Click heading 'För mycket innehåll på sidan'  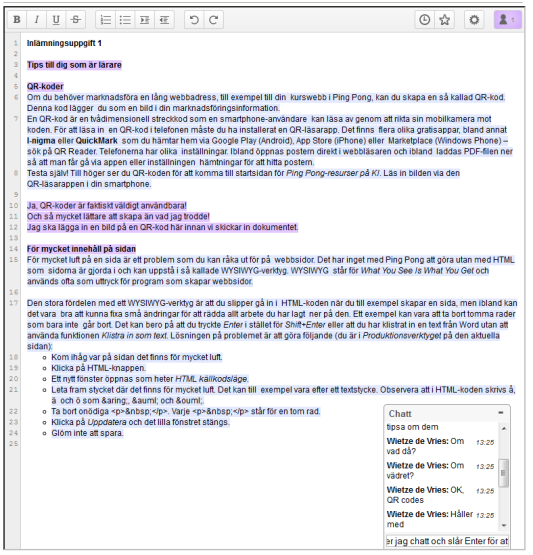coord(81,249)
